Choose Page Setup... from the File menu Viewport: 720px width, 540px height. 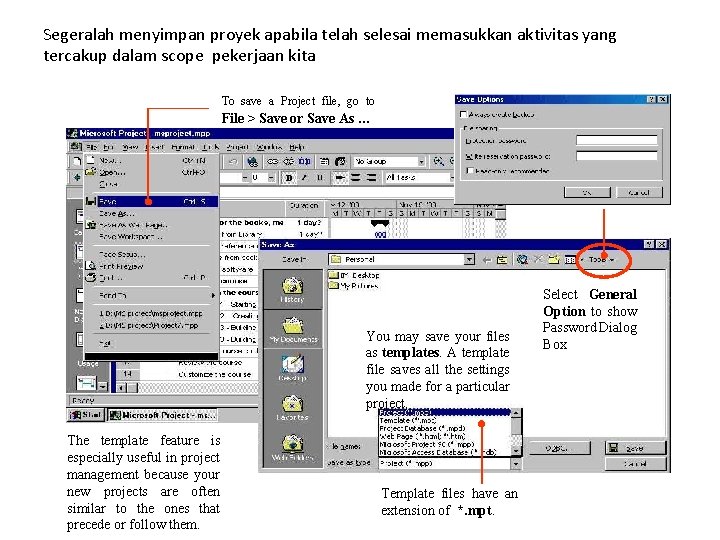152,254
